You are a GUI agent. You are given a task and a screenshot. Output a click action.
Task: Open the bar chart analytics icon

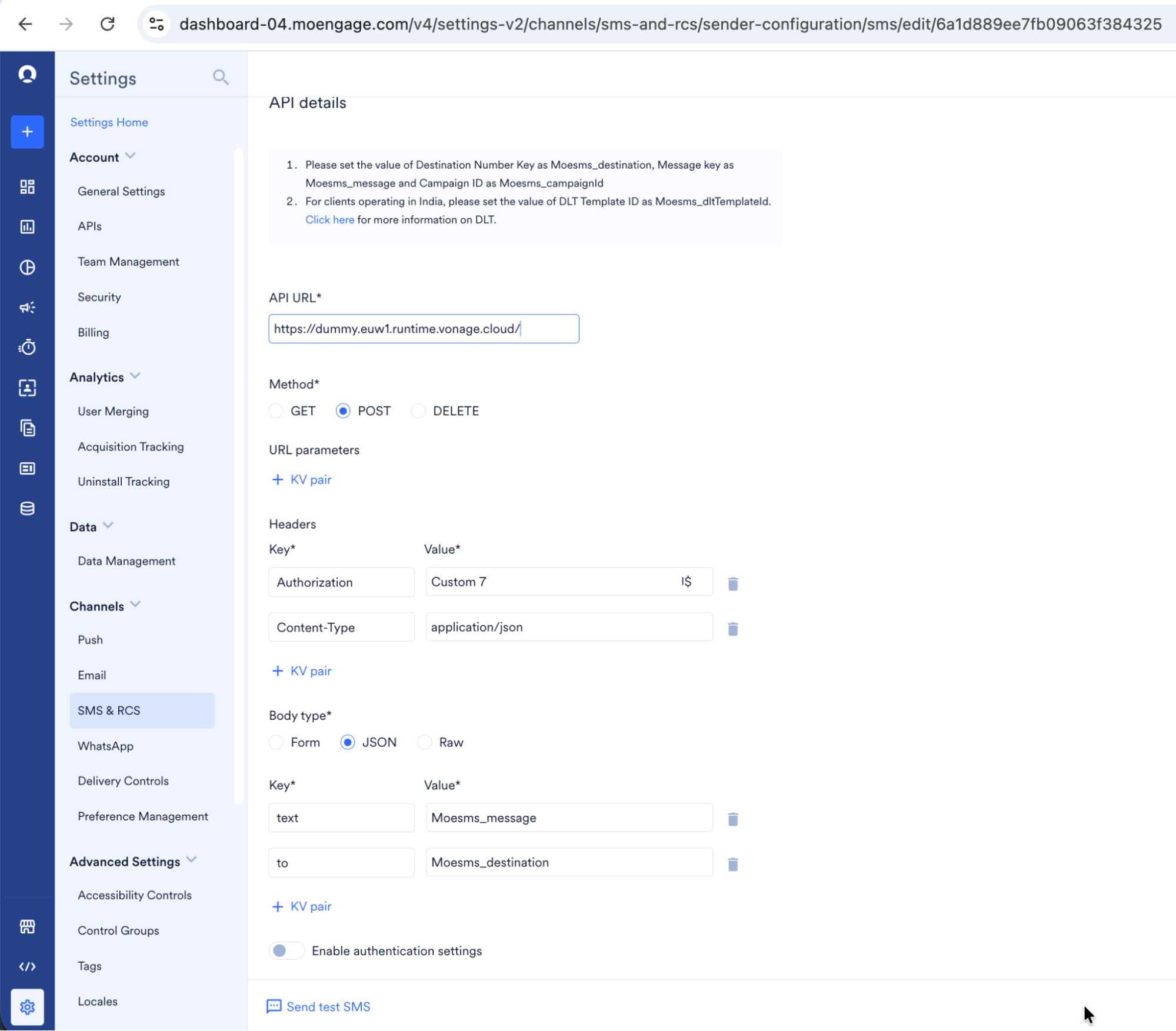click(27, 227)
